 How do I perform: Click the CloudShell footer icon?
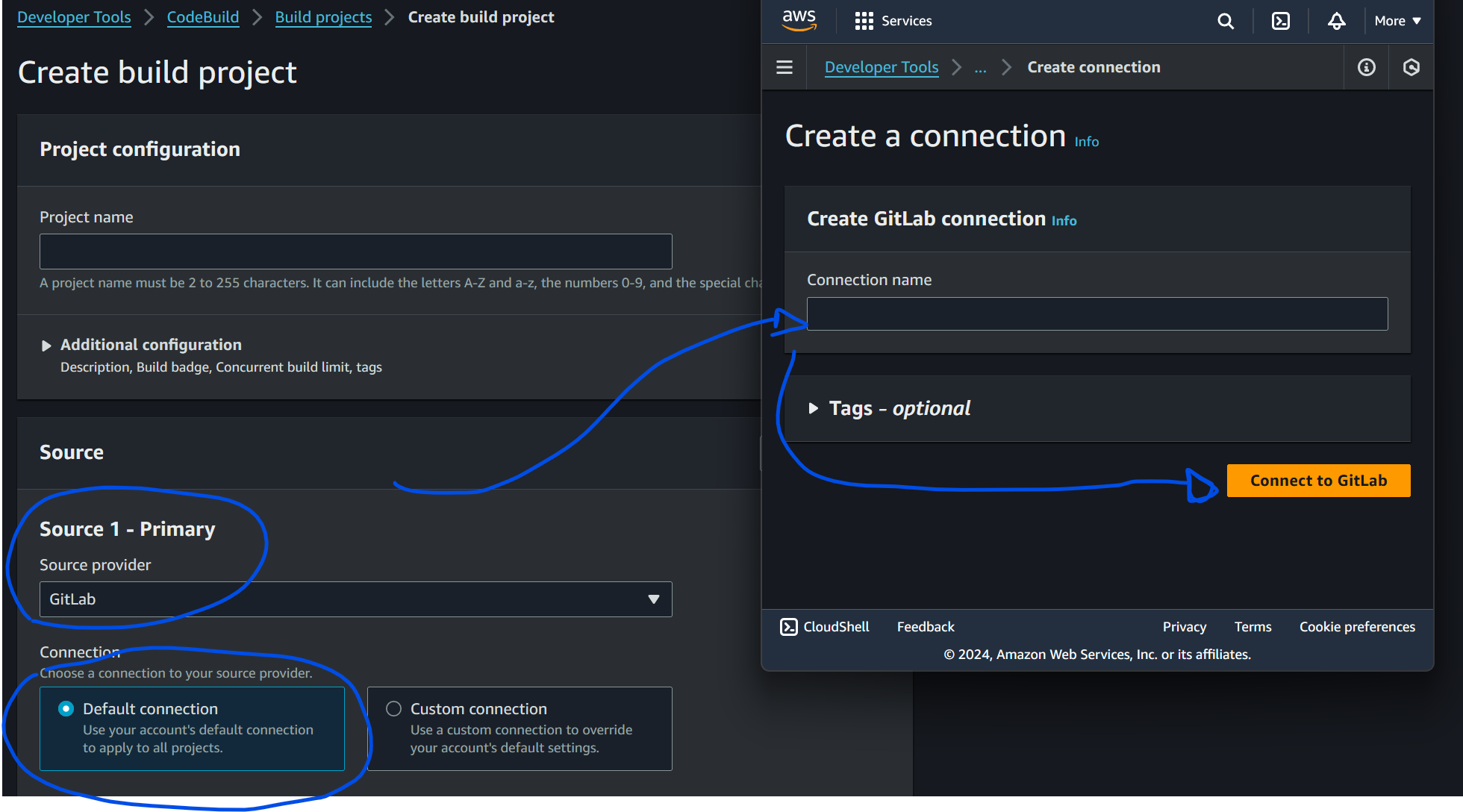(788, 627)
